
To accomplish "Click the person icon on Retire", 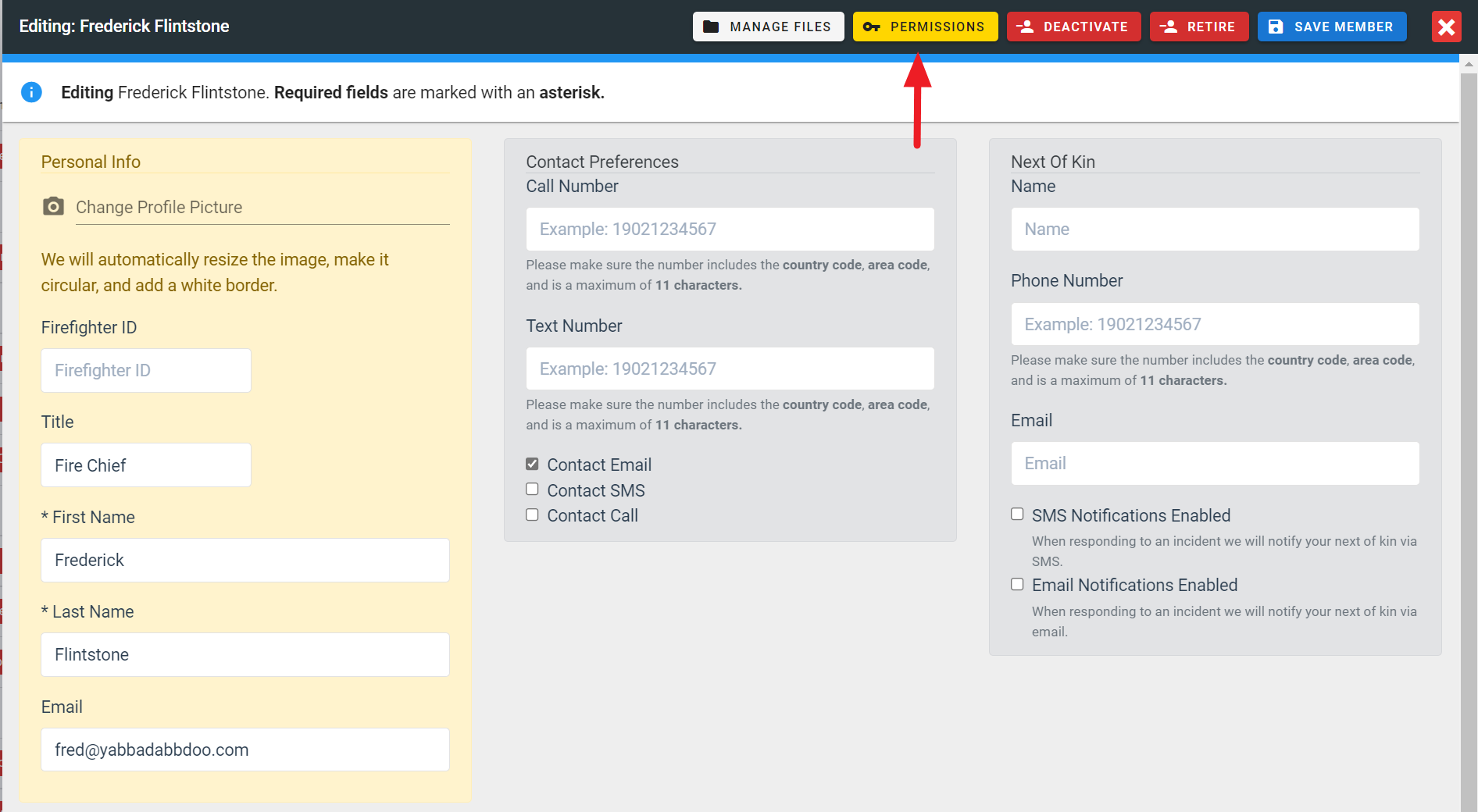I will click(x=1169, y=27).
